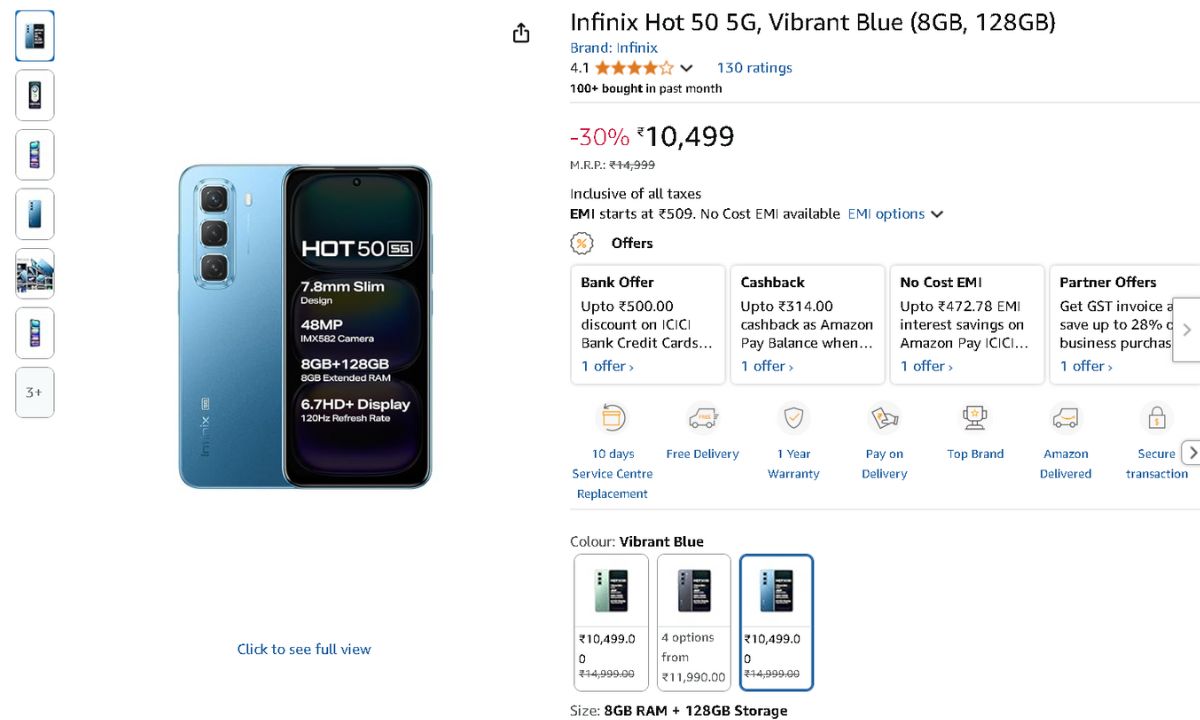This screenshot has height=720, width=1200.
Task: Click the Secure transaction lock icon
Action: [1156, 418]
